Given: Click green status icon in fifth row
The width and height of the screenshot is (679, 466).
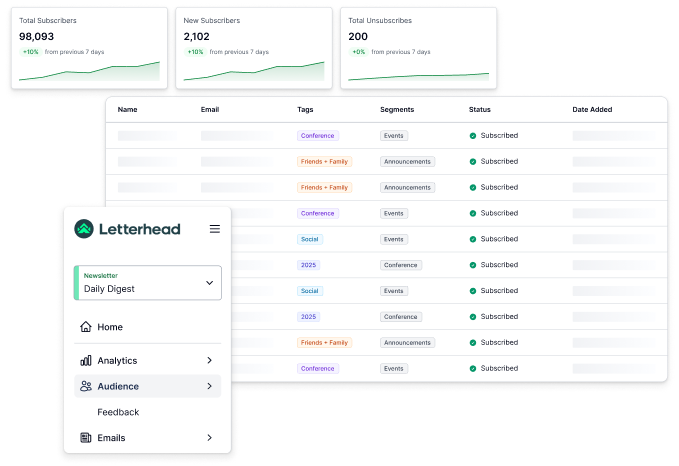Looking at the screenshot, I should pyautogui.click(x=473, y=239).
